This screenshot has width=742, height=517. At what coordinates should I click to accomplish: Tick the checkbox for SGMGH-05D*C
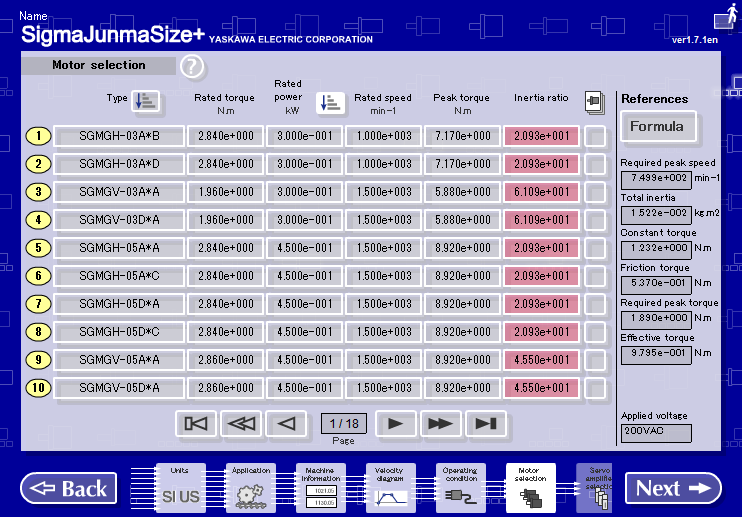[595, 332]
